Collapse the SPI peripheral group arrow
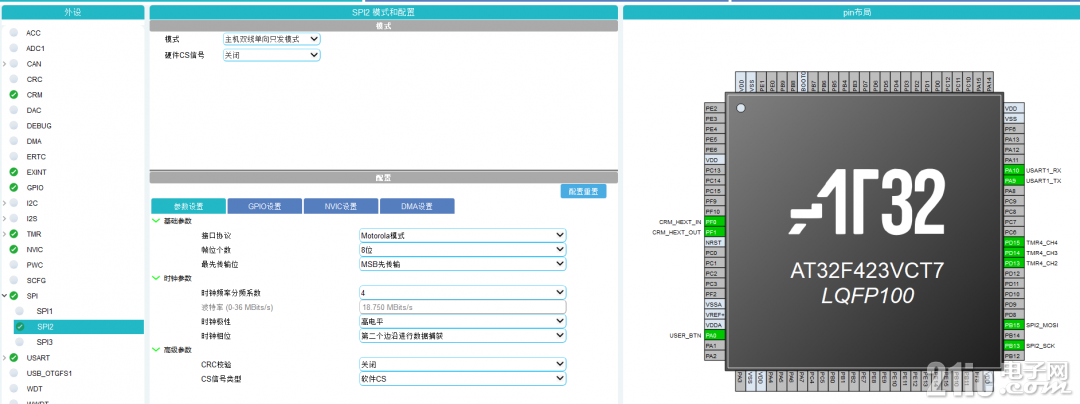Viewport: 1080px width, 404px height. click(x=5, y=296)
